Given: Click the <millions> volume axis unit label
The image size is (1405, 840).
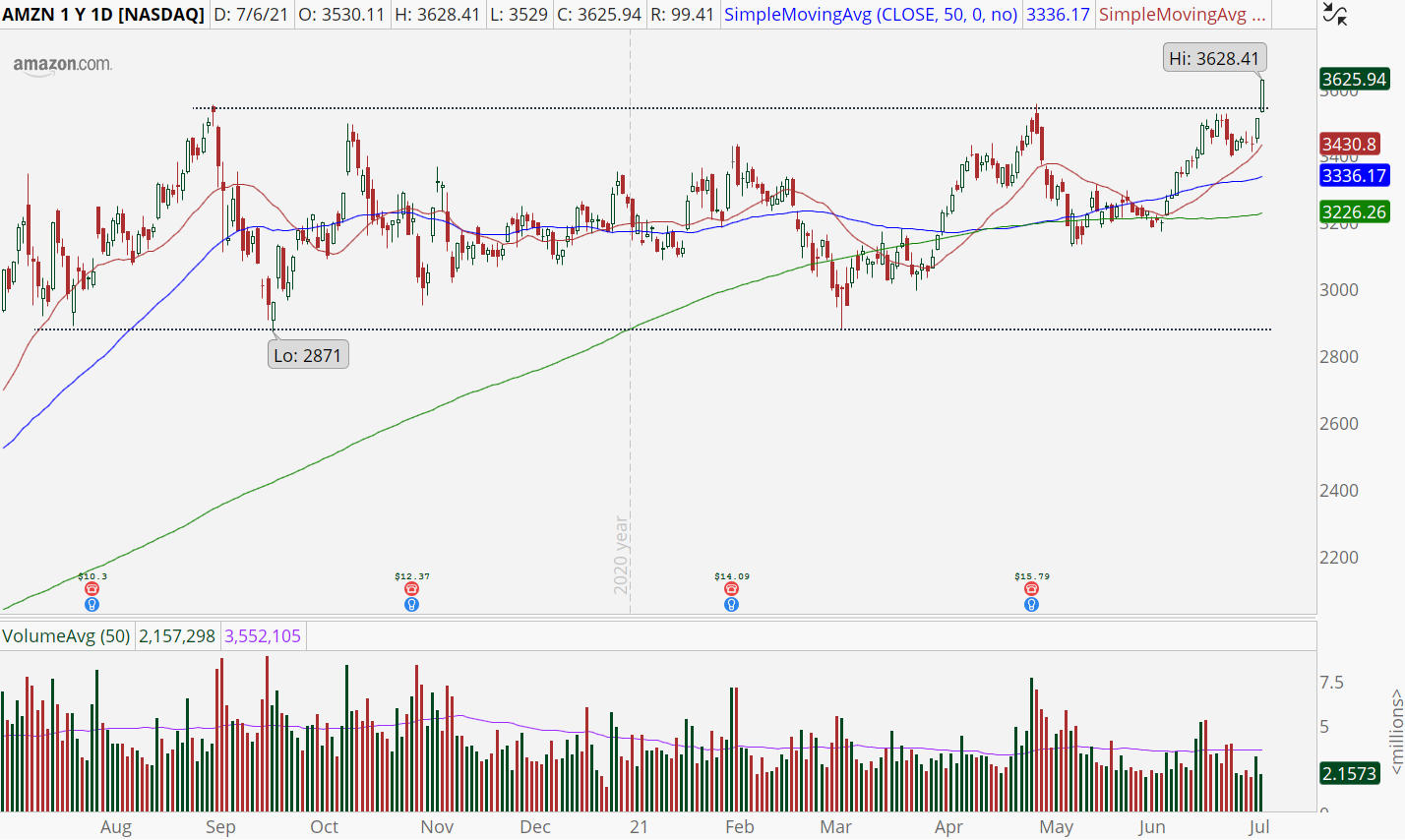Looking at the screenshot, I should (x=1396, y=731).
